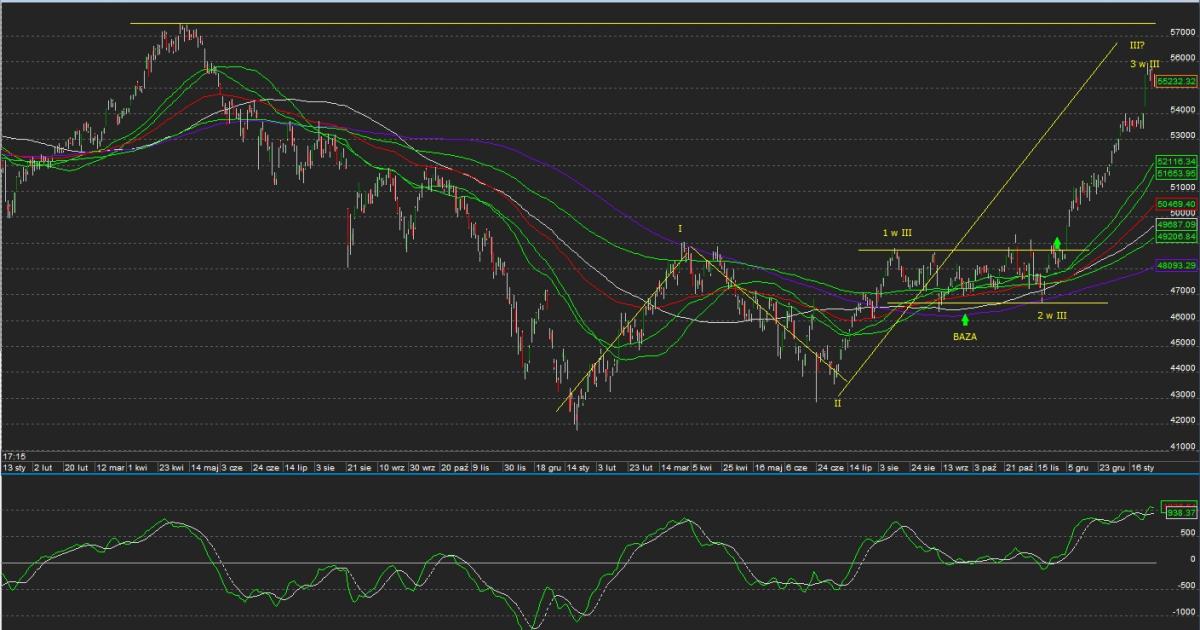
Task: Click the green 52116.34 moving average tag
Action: point(1176,161)
